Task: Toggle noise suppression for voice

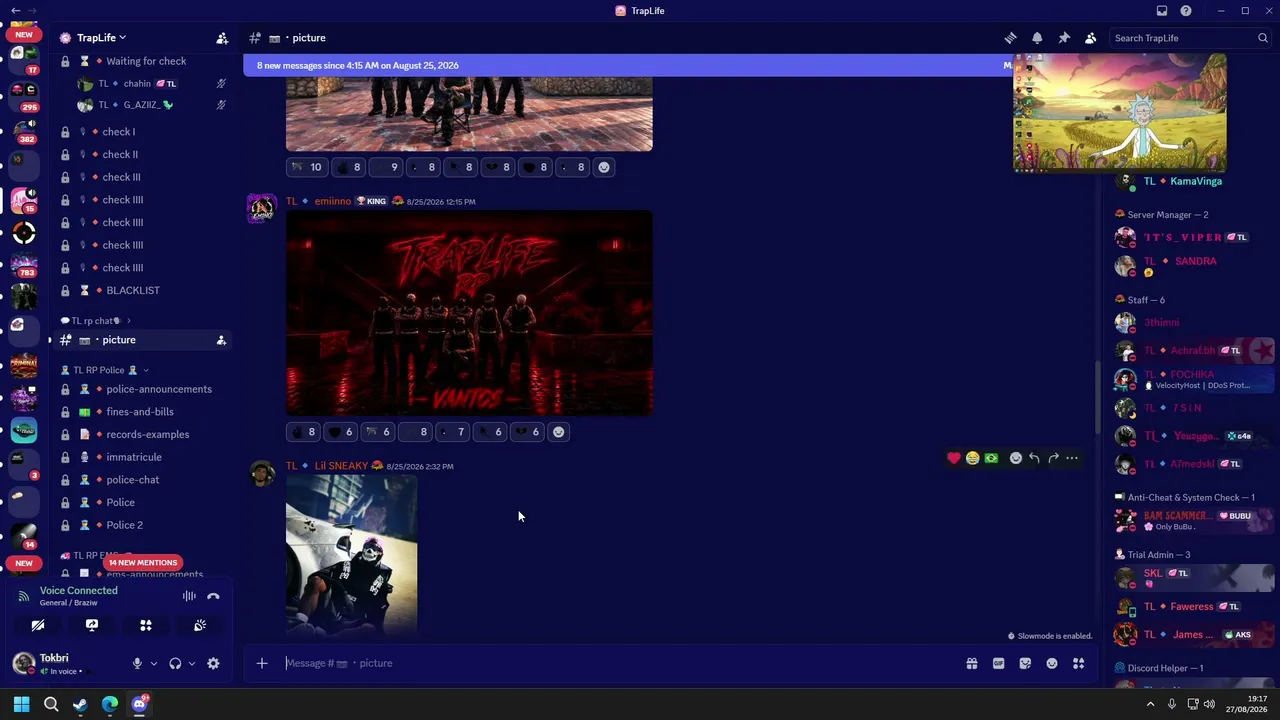Action: point(189,596)
